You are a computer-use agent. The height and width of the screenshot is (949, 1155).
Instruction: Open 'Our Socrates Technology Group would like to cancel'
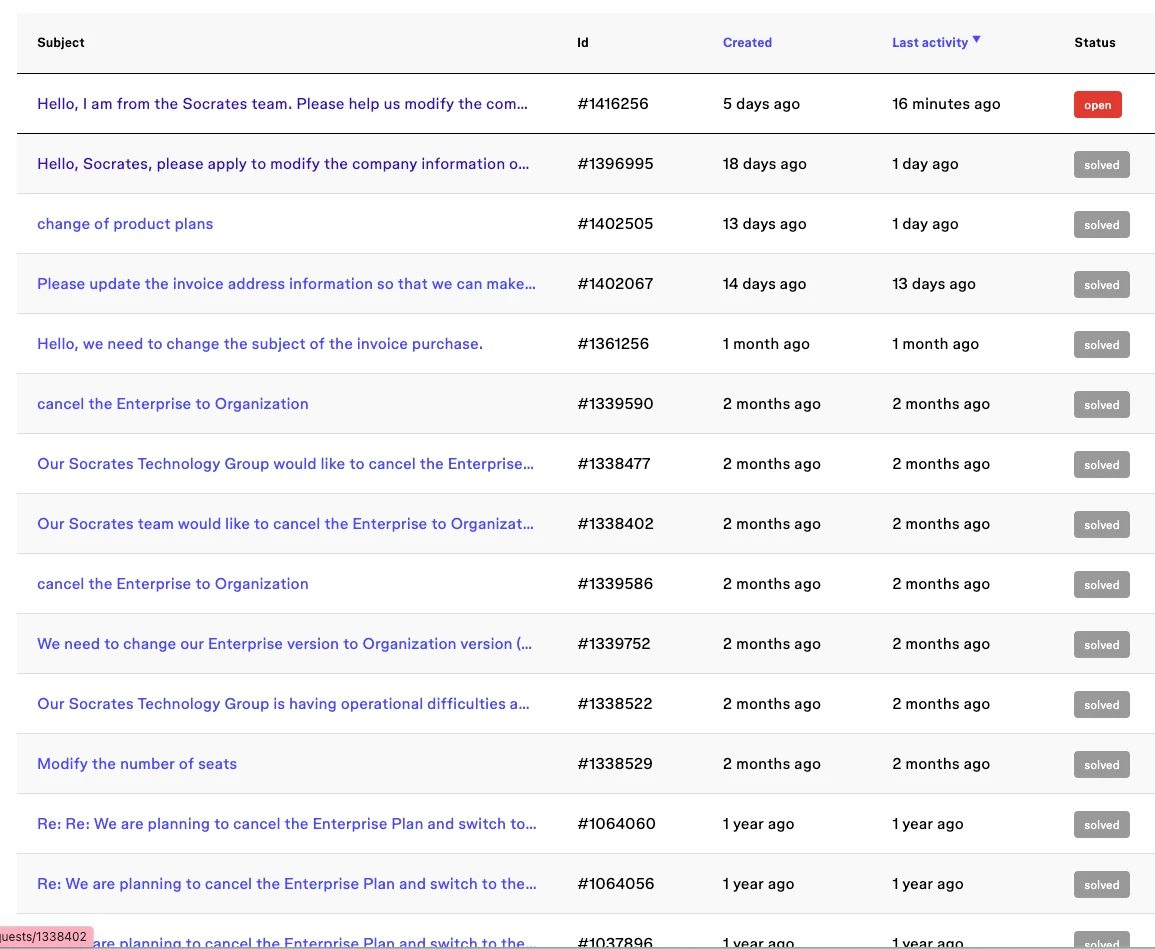click(x=285, y=464)
